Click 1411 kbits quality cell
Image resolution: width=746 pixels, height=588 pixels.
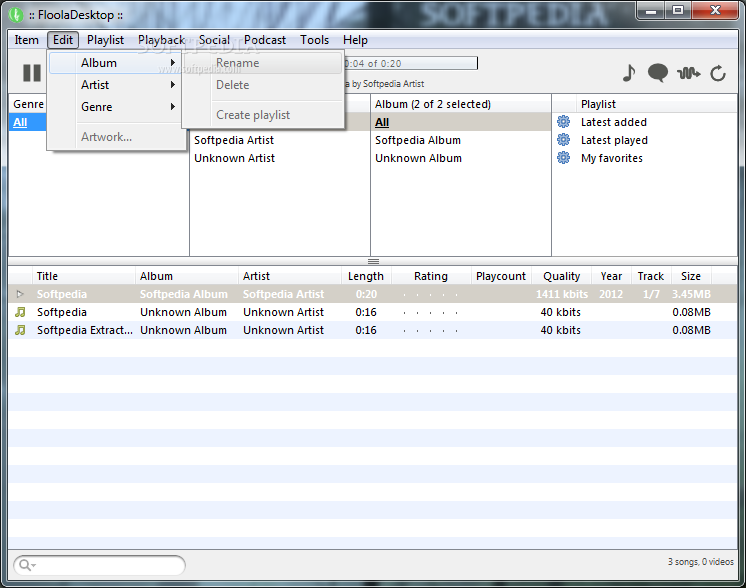click(x=562, y=294)
